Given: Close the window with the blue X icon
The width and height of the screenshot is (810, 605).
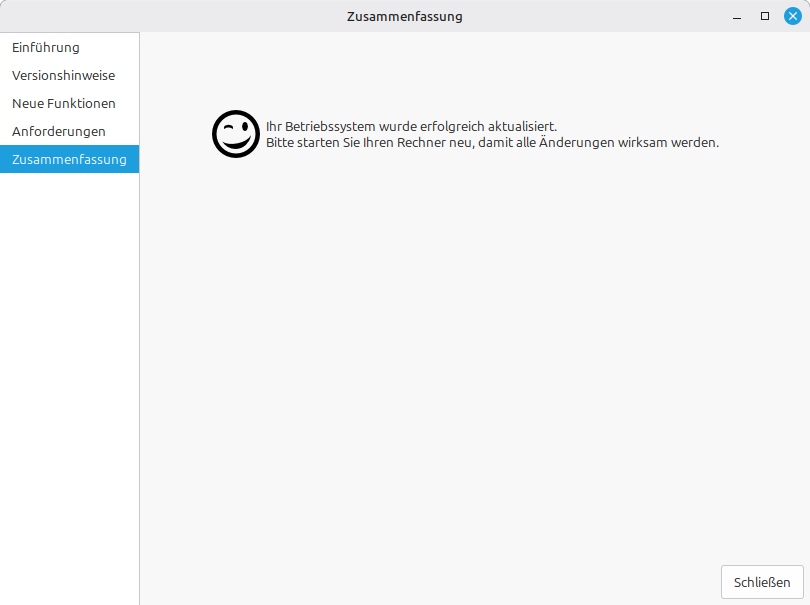Looking at the screenshot, I should point(793,16).
